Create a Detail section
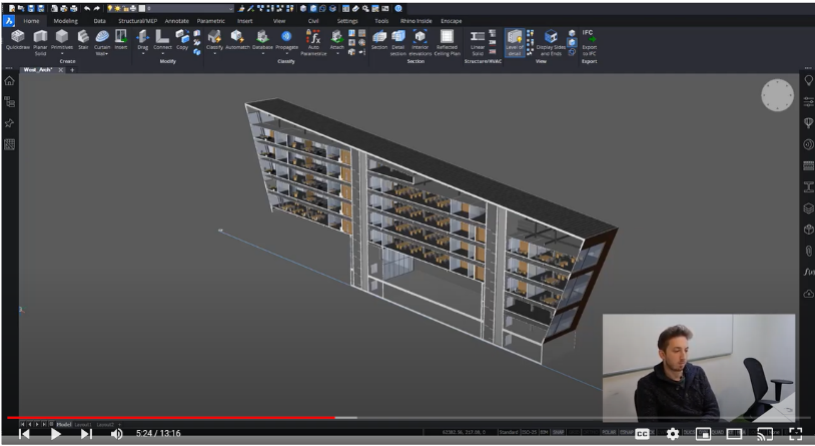 coord(398,43)
